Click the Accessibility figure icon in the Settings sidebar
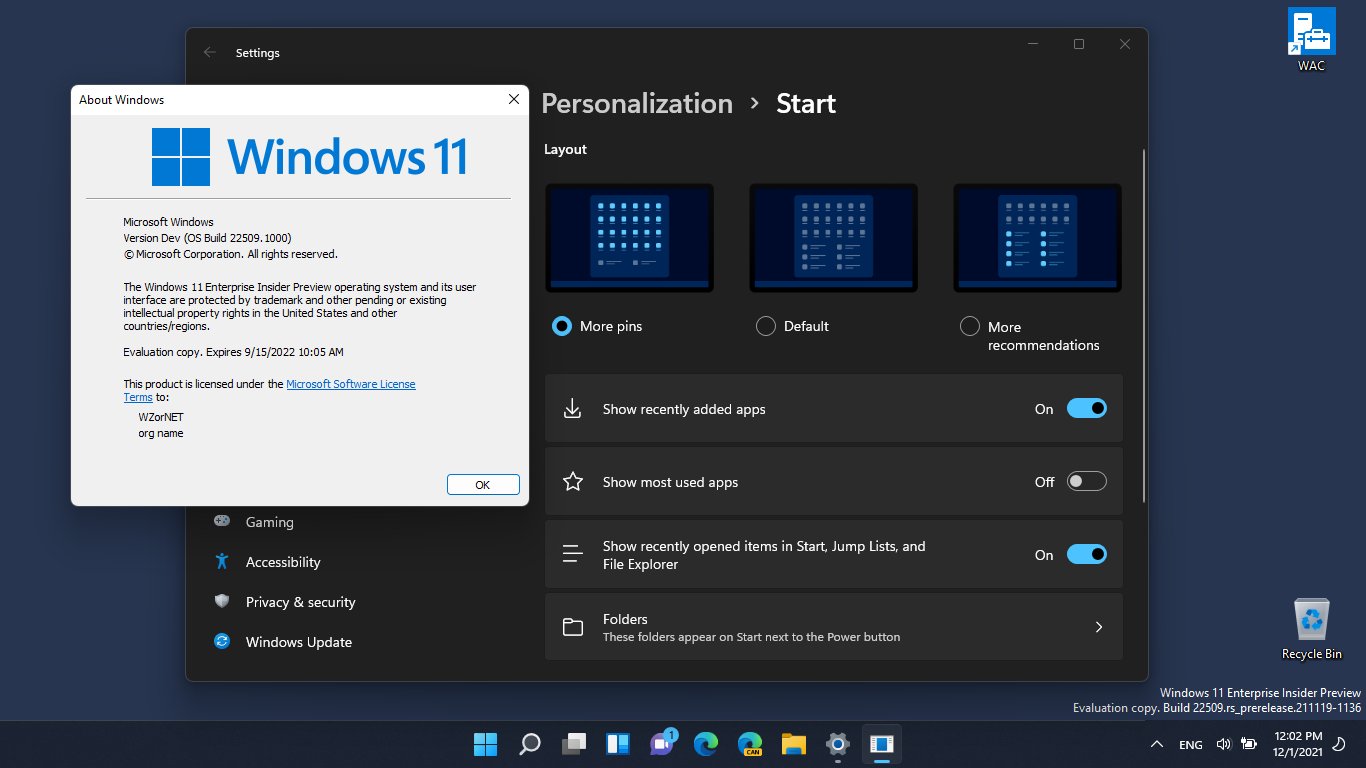 (x=223, y=561)
